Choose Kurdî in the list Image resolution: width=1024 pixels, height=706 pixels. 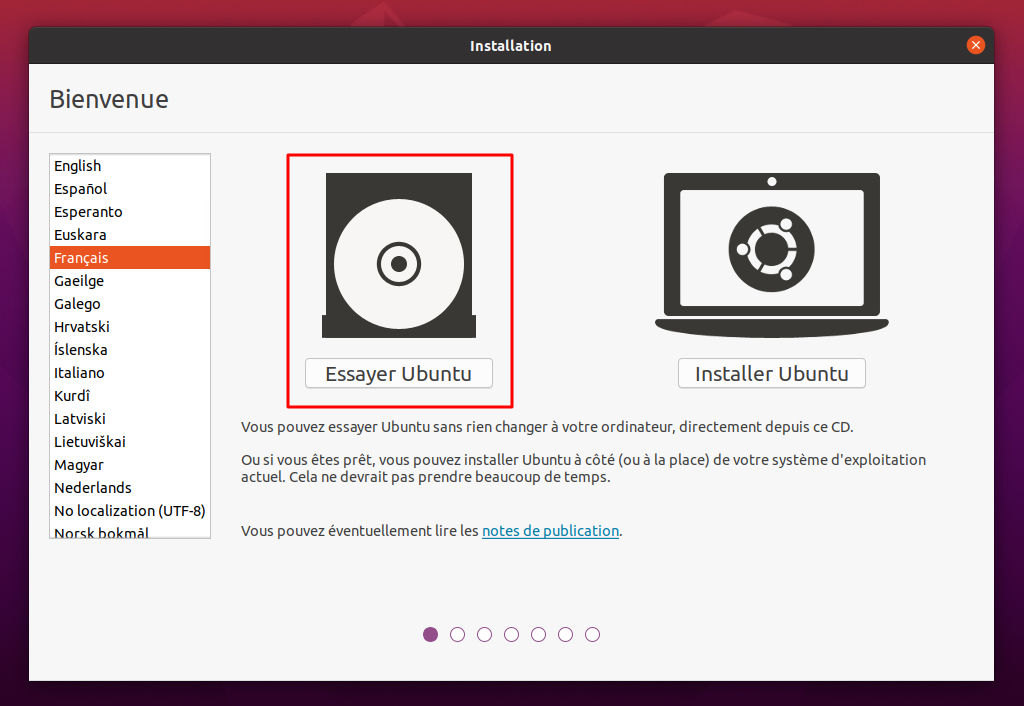tap(130, 396)
